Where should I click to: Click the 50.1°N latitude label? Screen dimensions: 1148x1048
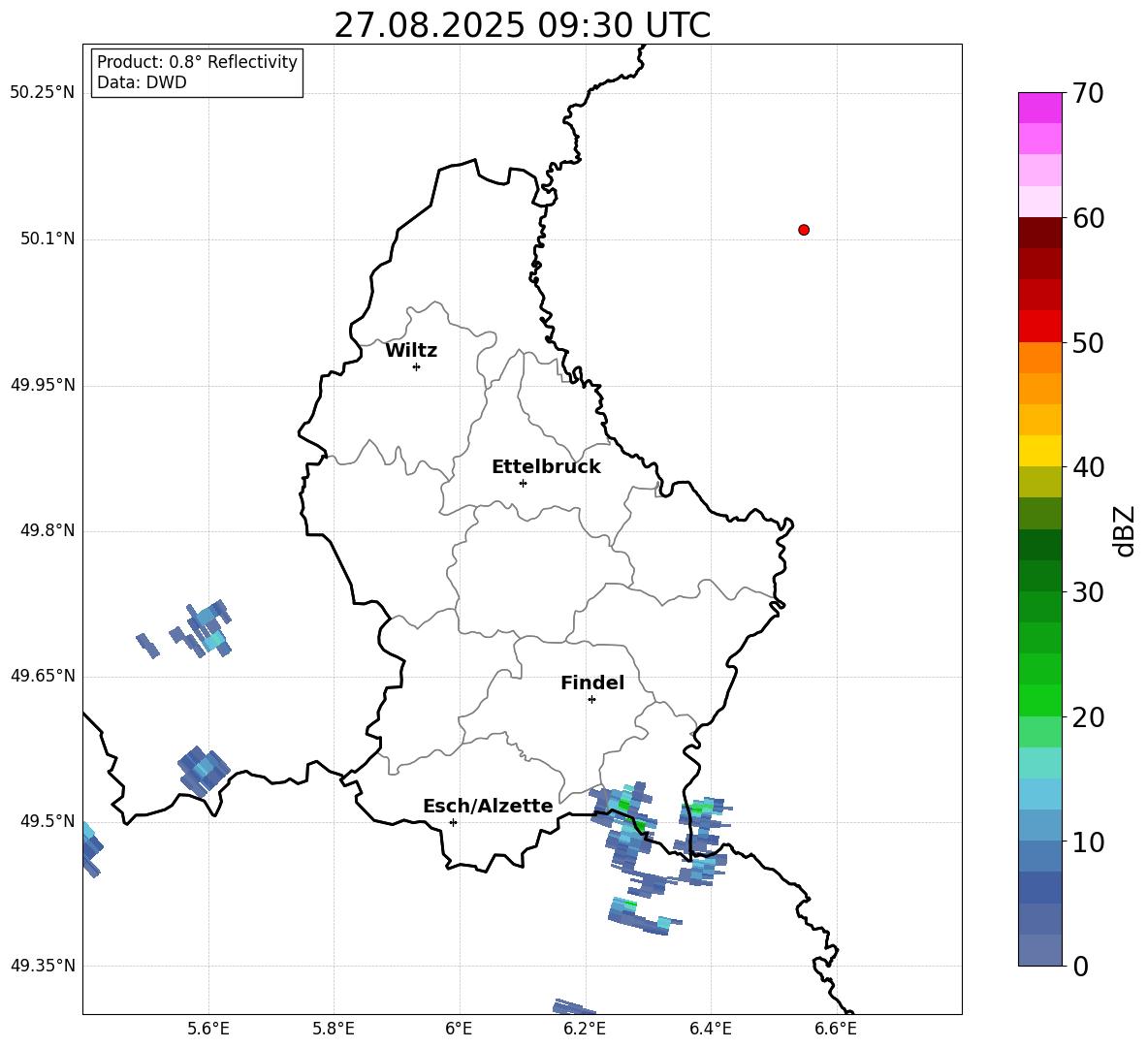coord(48,238)
